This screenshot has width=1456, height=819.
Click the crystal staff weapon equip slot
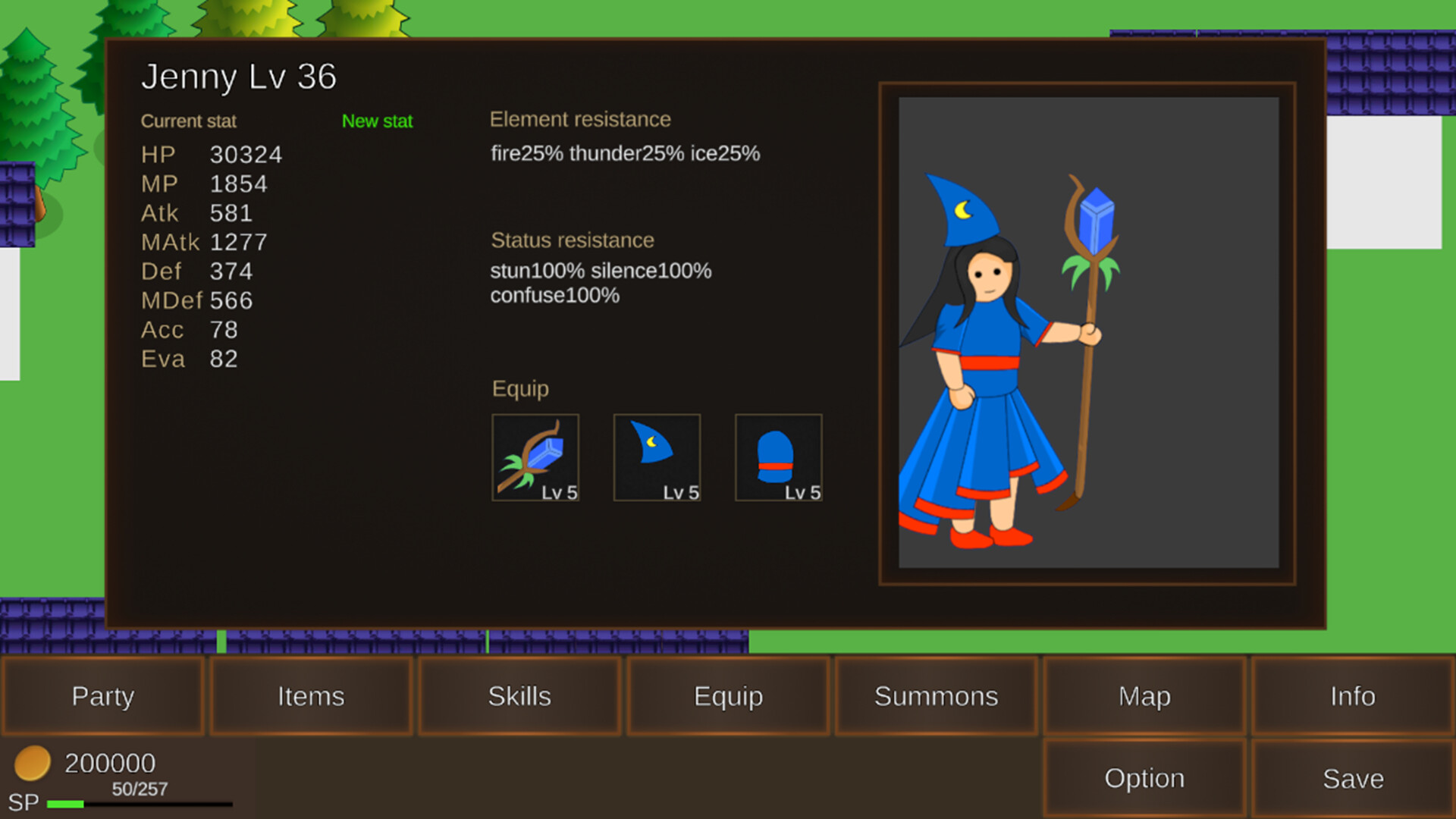(535, 457)
